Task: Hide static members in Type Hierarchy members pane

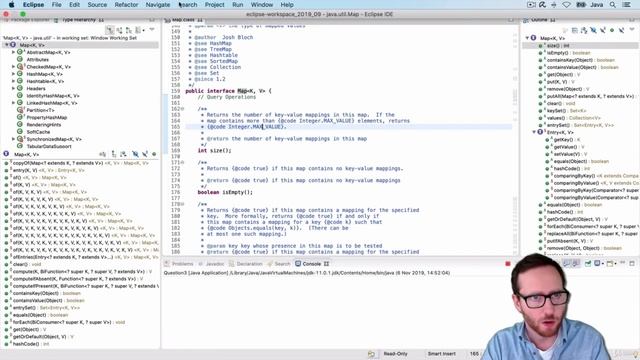Action: tap(144, 154)
